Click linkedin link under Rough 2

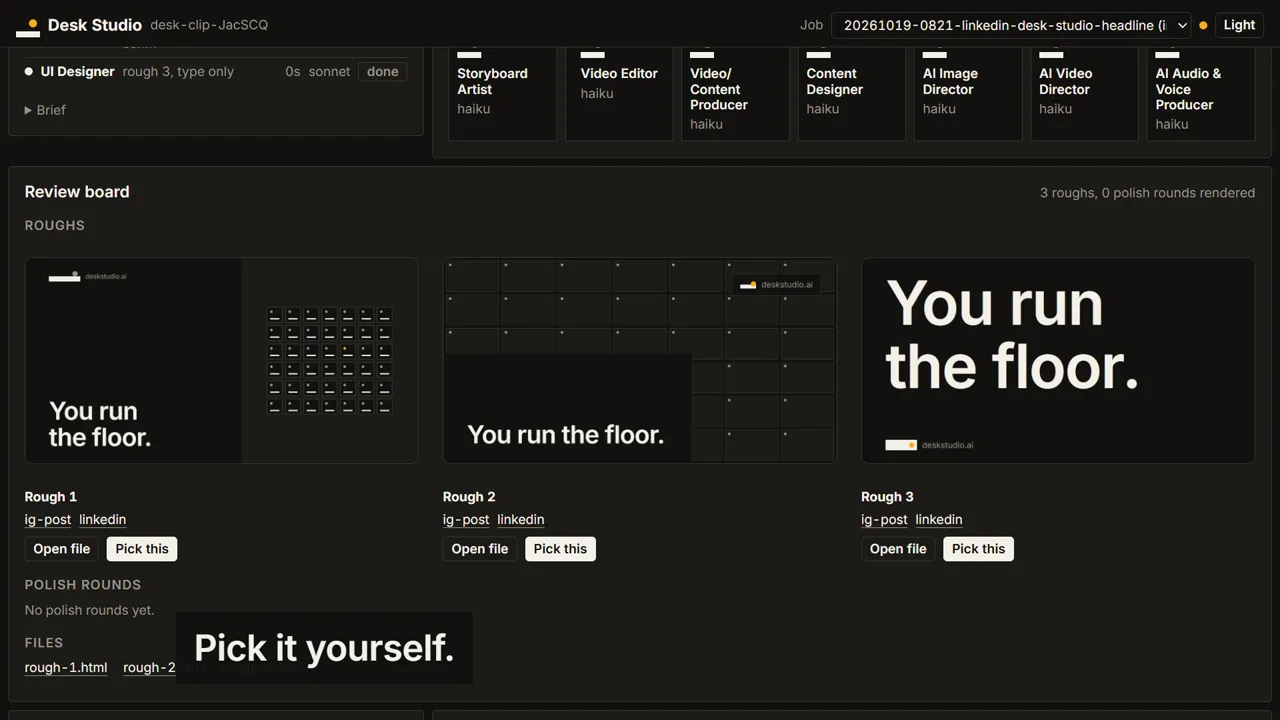(521, 520)
